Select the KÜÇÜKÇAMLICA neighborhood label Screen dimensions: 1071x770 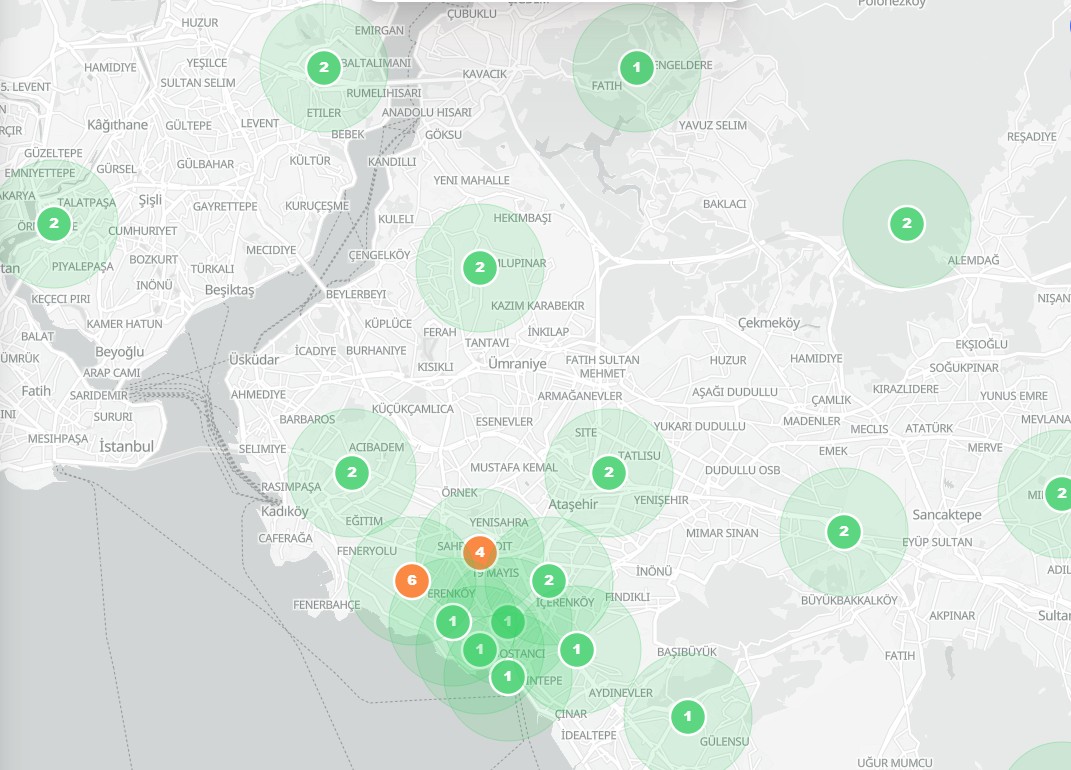pos(413,409)
